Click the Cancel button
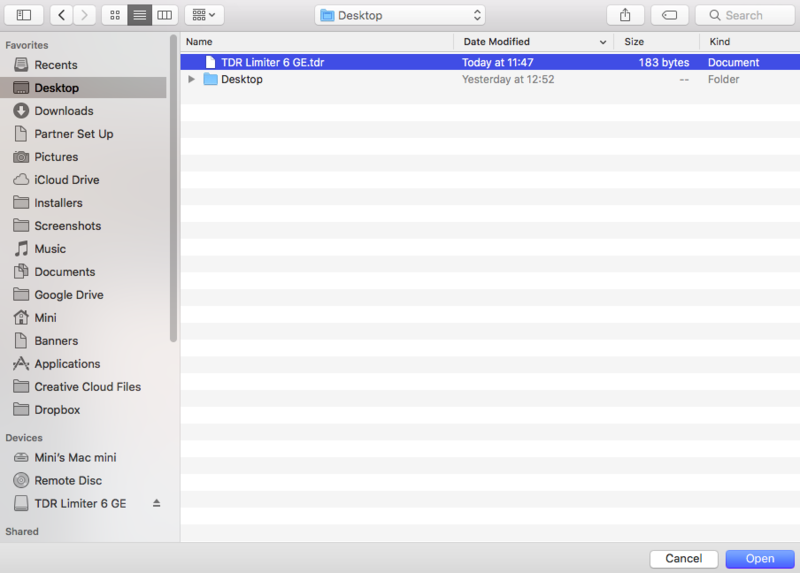The width and height of the screenshot is (800, 573). coord(684,559)
